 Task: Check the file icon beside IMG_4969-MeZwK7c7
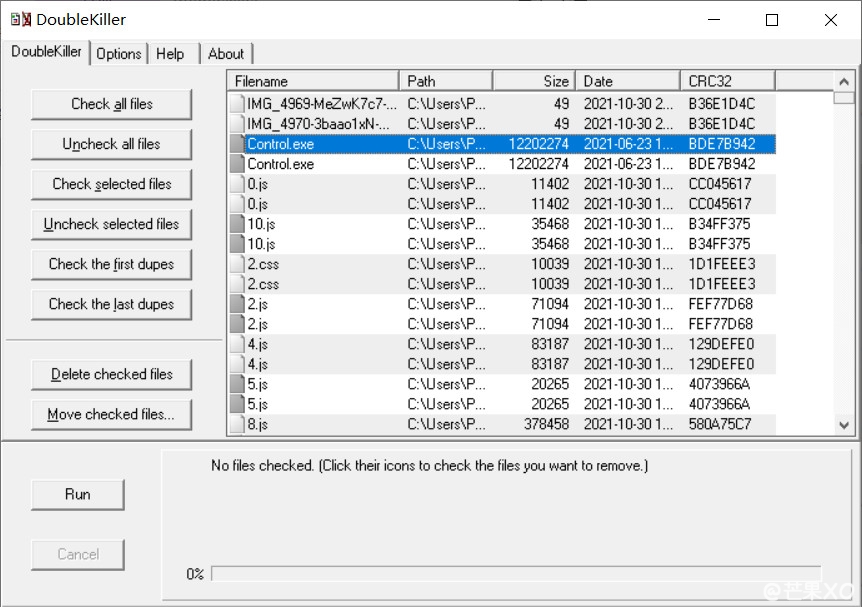pyautogui.click(x=237, y=104)
